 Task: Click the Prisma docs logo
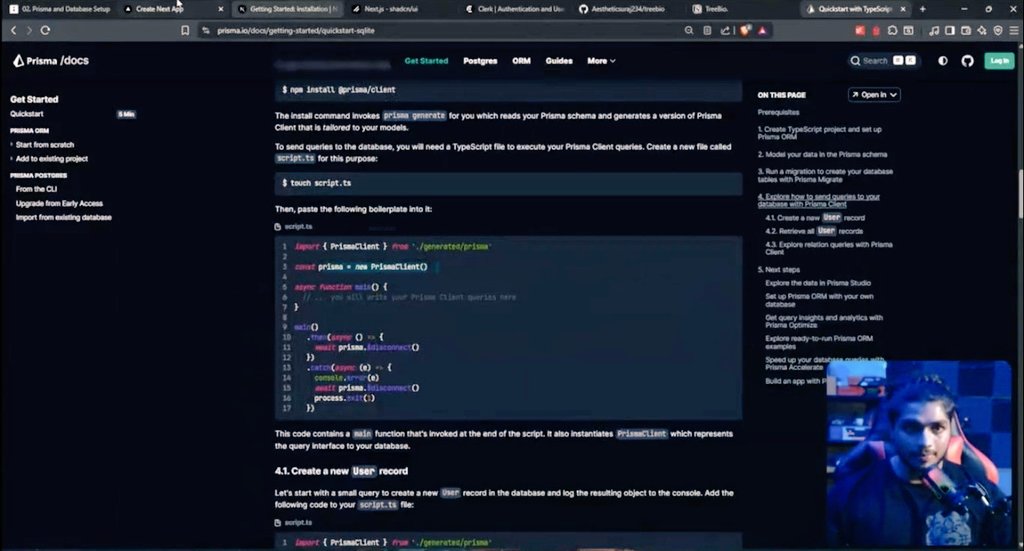tap(51, 61)
